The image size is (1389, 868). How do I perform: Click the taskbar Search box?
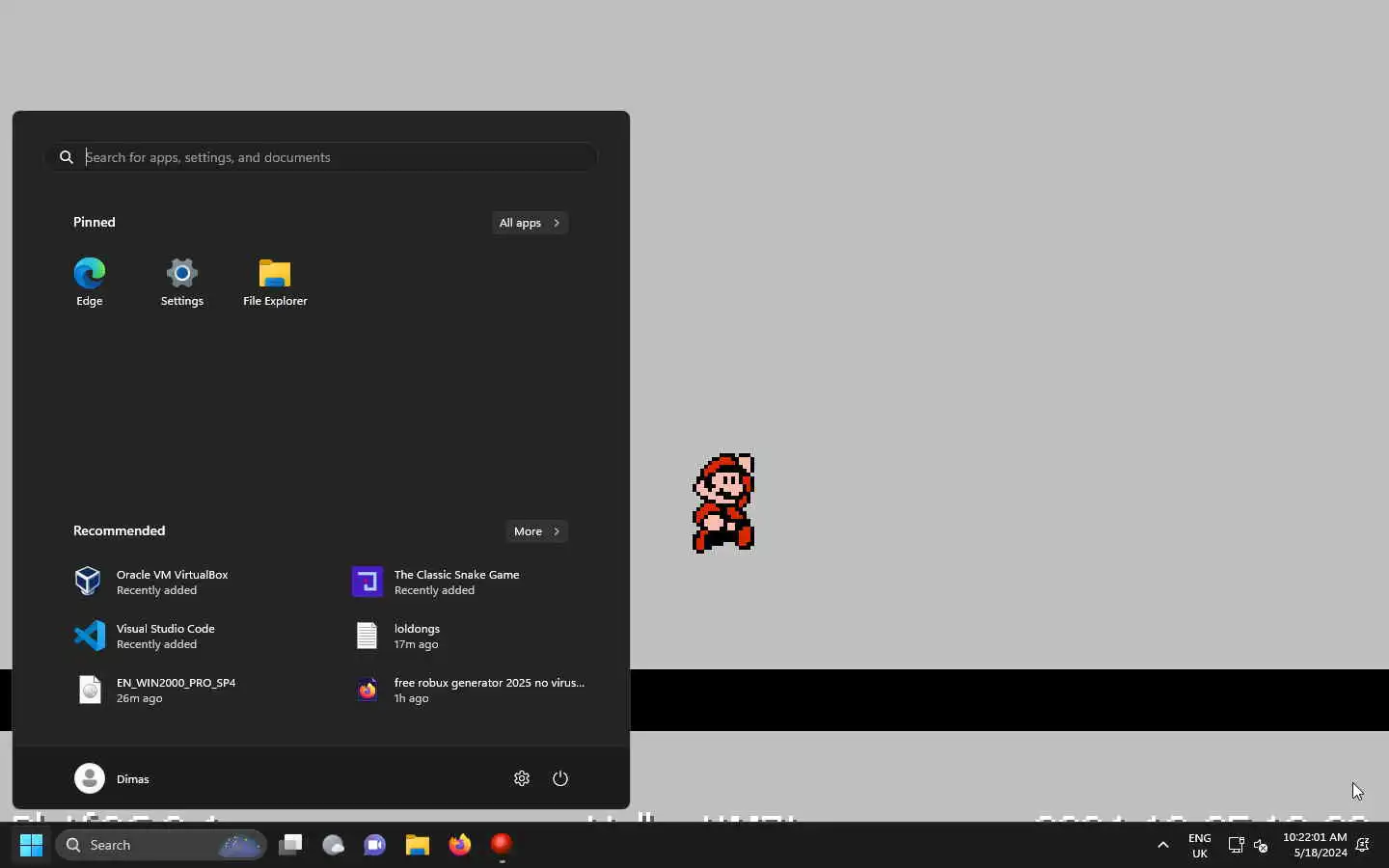tap(161, 845)
